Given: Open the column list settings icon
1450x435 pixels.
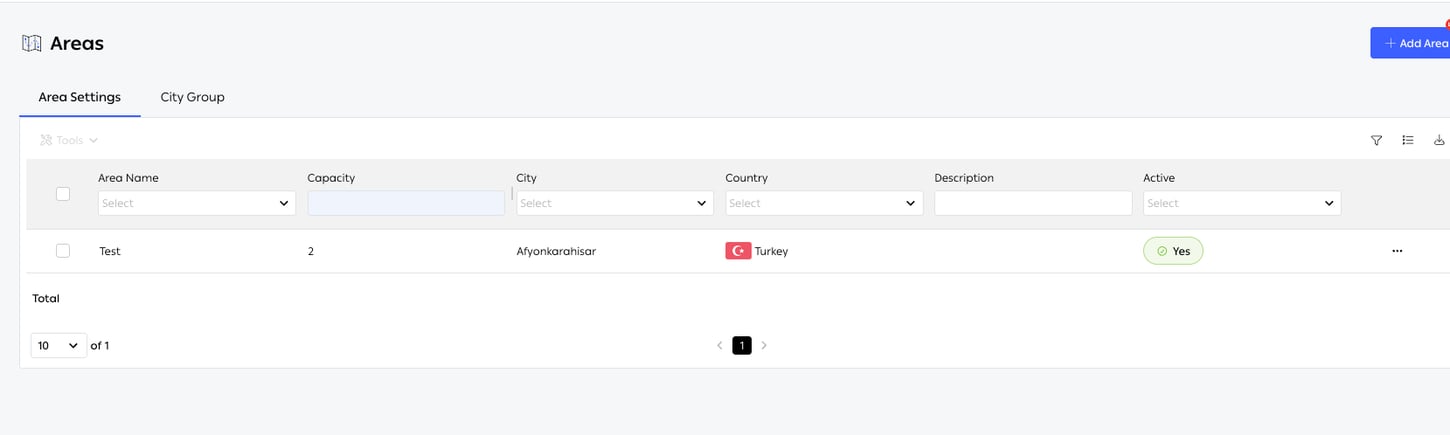Looking at the screenshot, I should (x=1408, y=141).
